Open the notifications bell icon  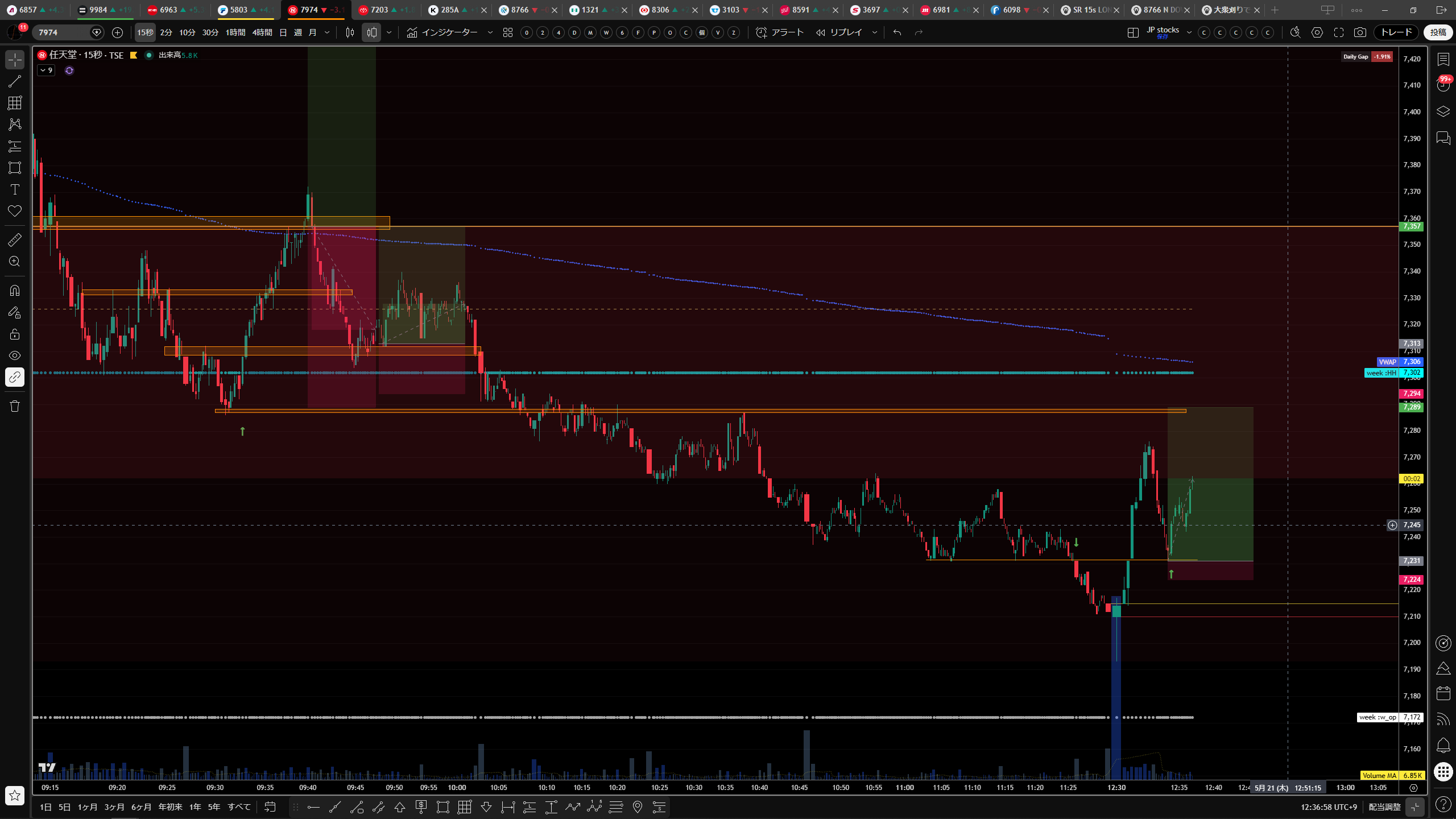coord(1443,745)
